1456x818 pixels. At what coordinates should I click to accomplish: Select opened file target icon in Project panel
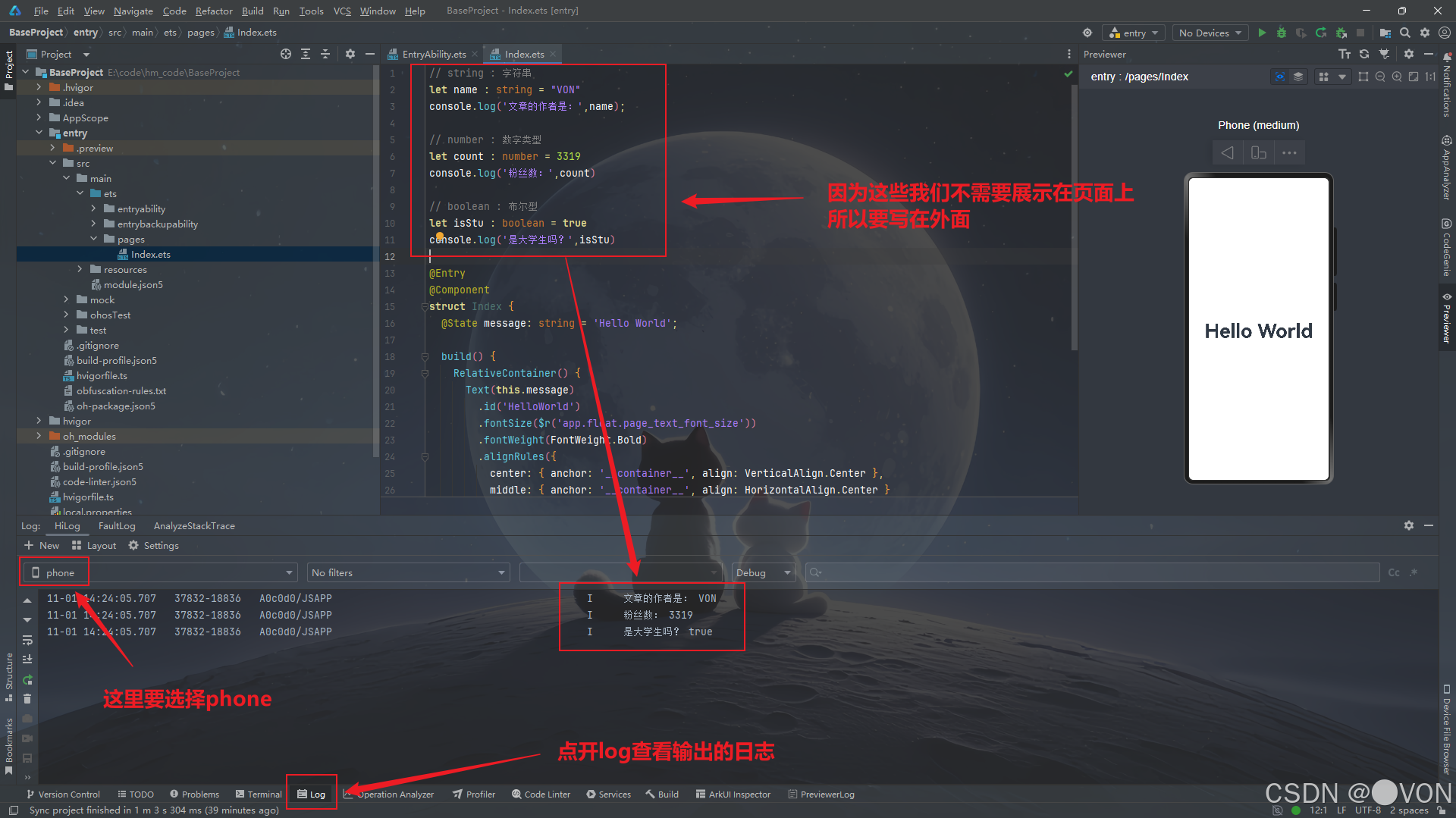(286, 54)
